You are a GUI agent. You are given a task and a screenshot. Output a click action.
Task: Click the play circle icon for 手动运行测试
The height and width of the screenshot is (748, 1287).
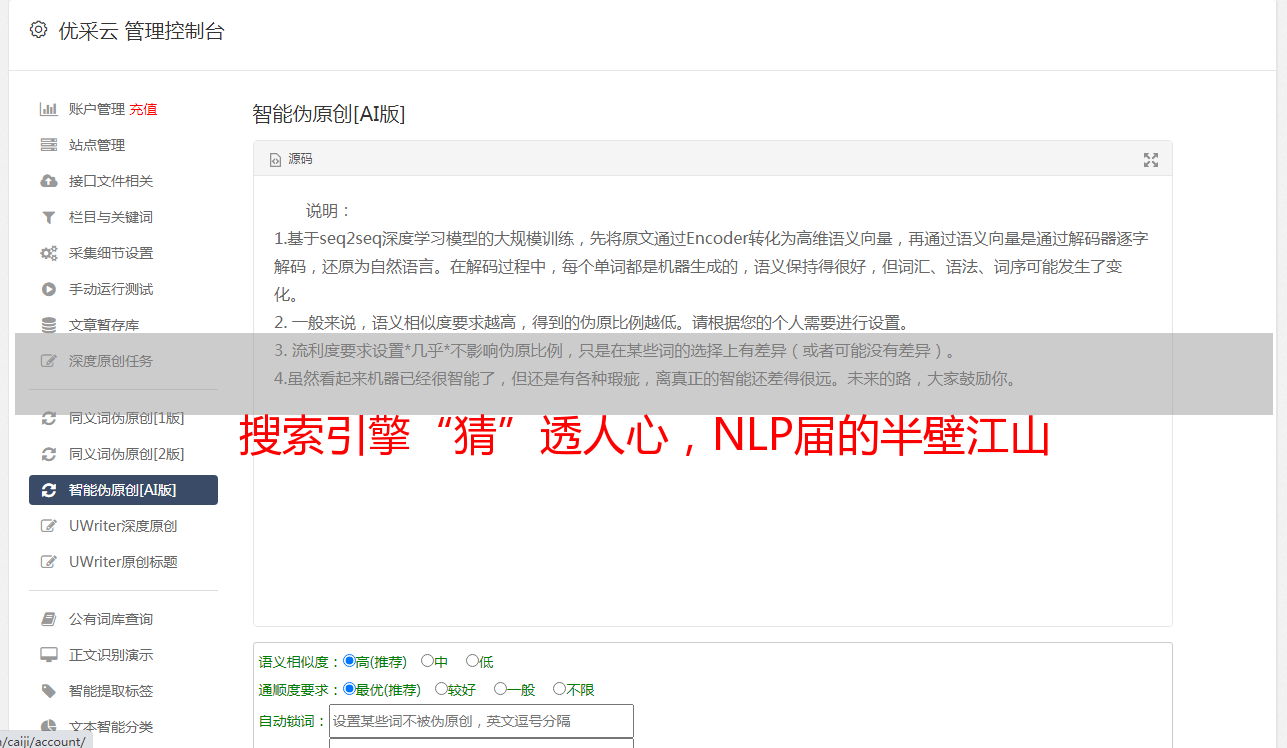coord(48,289)
